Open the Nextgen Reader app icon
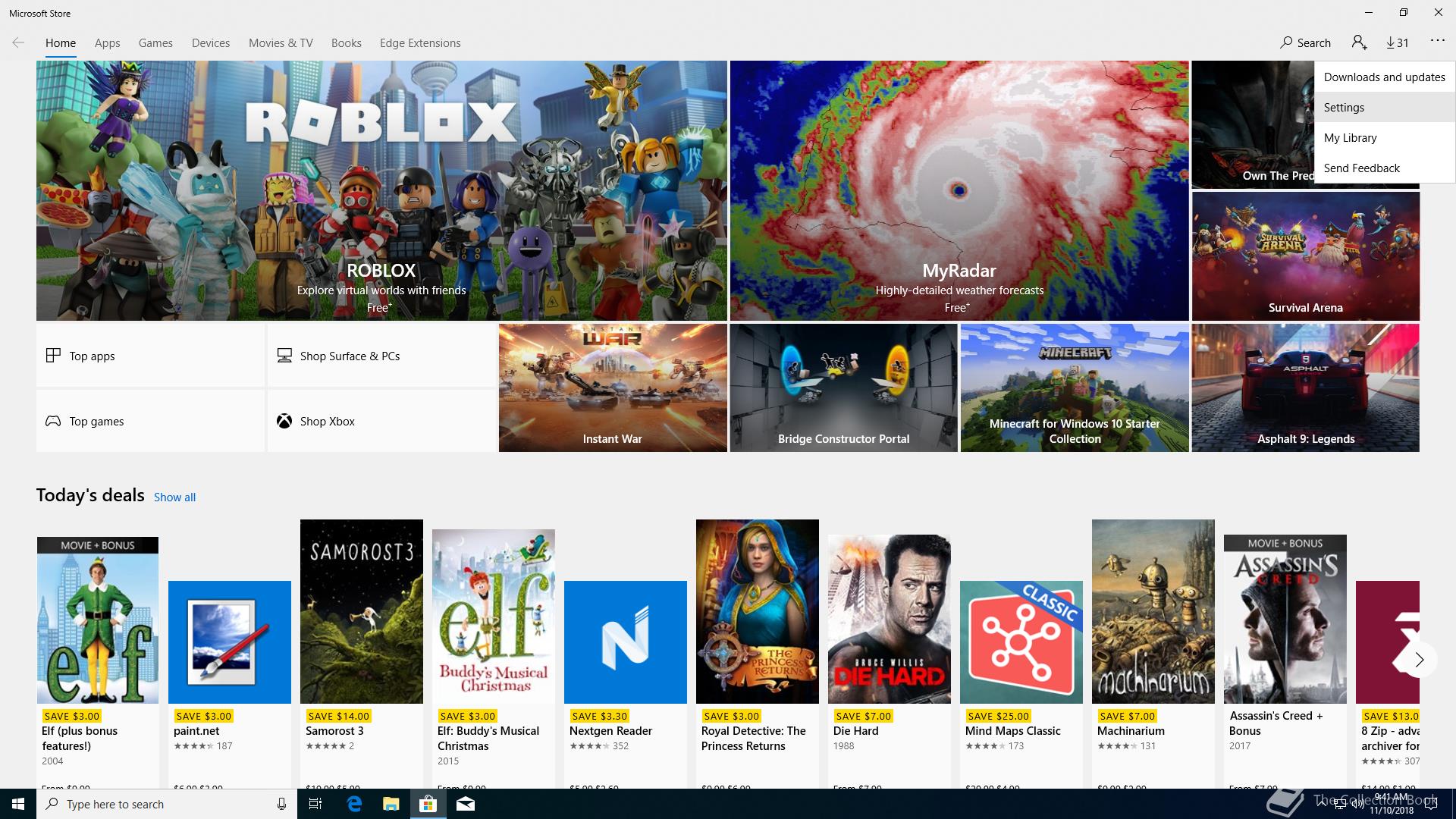 point(626,642)
